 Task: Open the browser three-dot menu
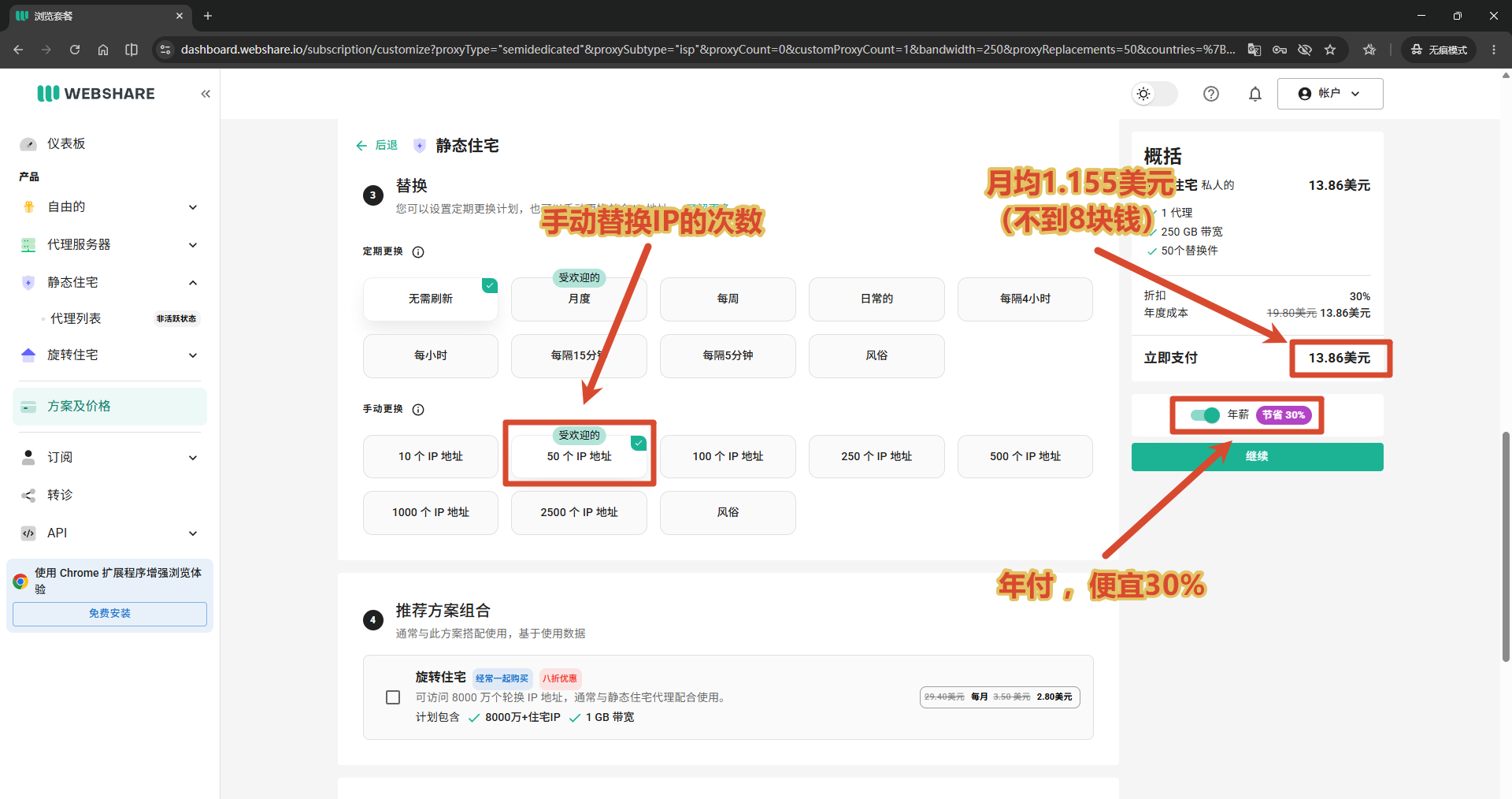pos(1494,50)
